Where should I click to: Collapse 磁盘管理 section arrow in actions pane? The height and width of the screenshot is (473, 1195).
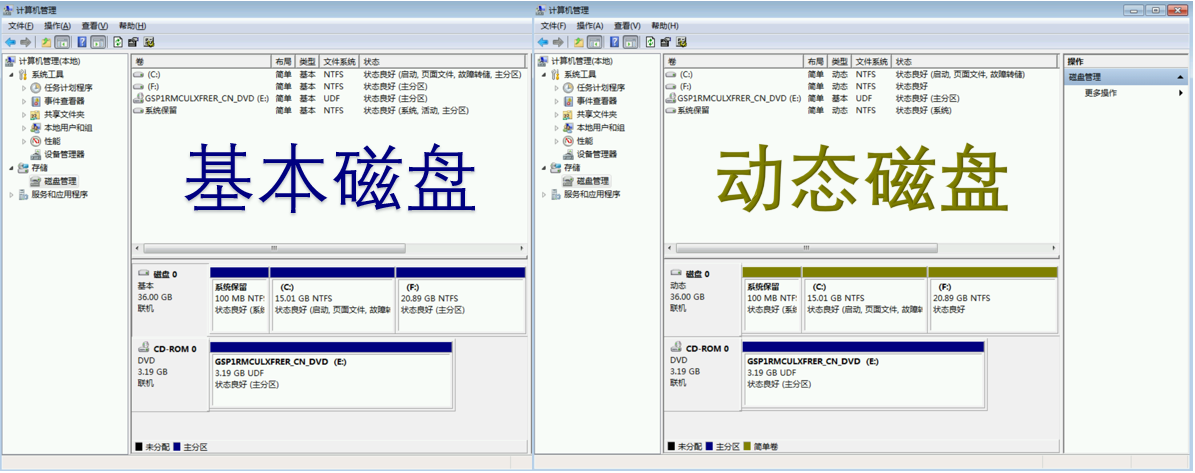tap(1181, 77)
